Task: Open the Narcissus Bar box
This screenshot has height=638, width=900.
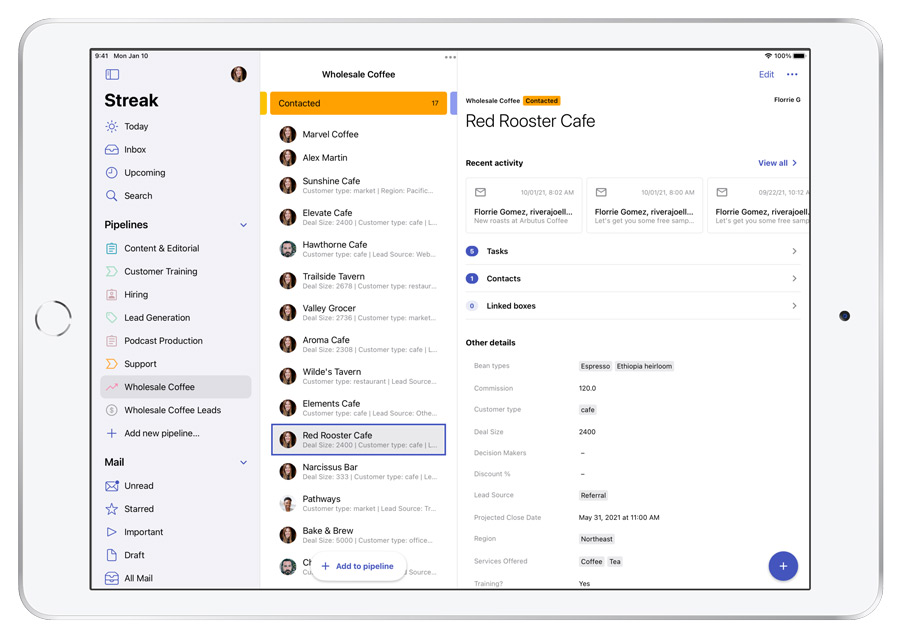Action: 358,472
